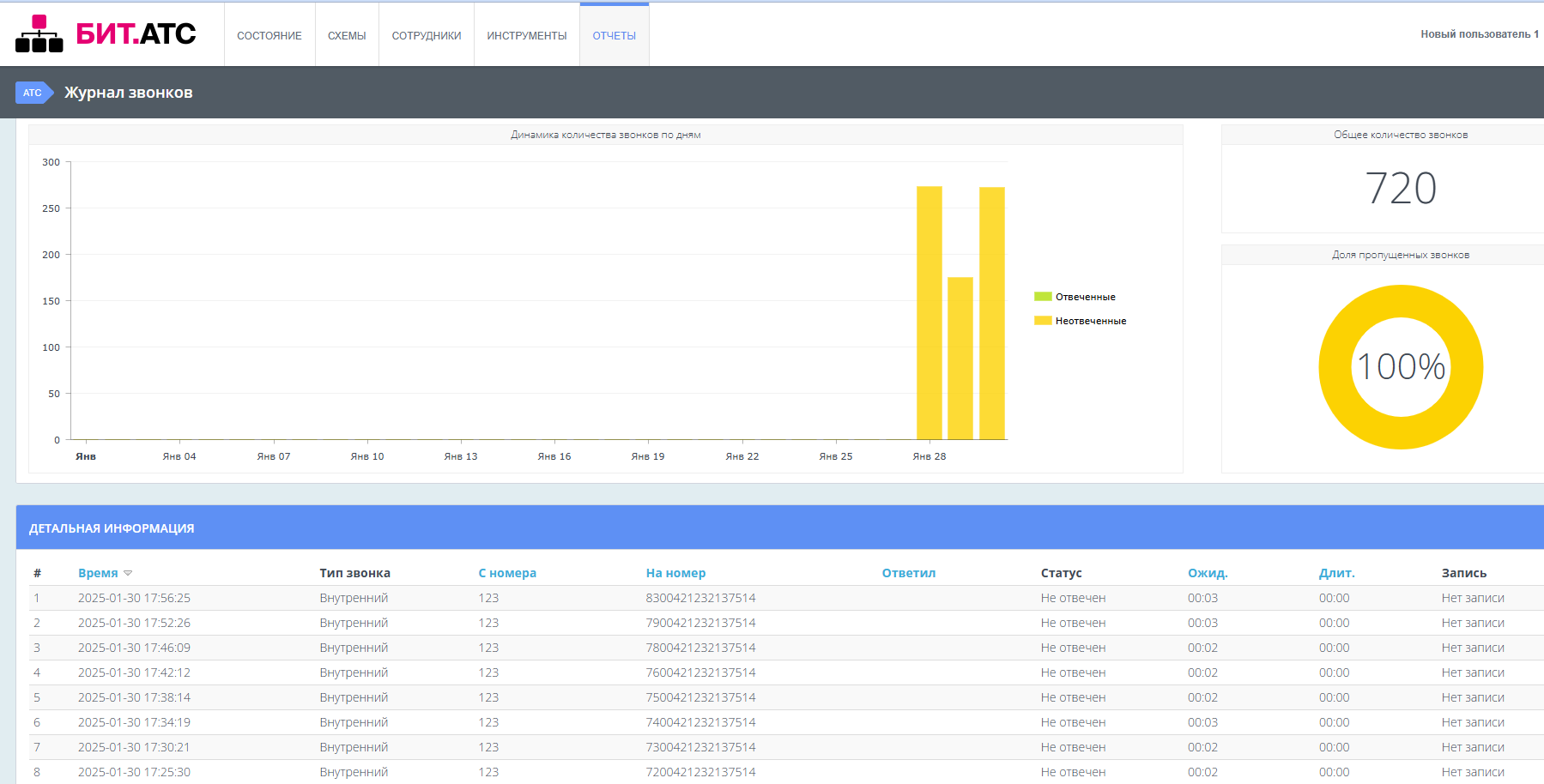Click the БИТ.АТС network logo icon
Viewport: 1544px width, 784px height.
(39, 34)
